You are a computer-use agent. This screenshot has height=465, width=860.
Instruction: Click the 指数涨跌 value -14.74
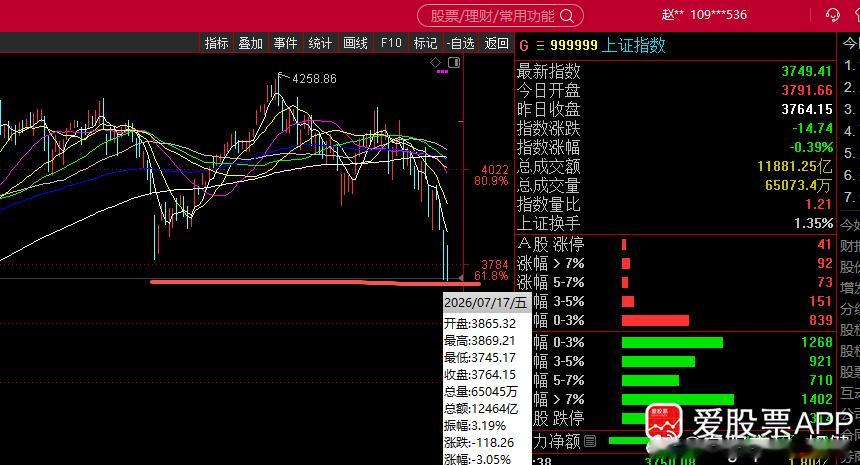coord(812,128)
